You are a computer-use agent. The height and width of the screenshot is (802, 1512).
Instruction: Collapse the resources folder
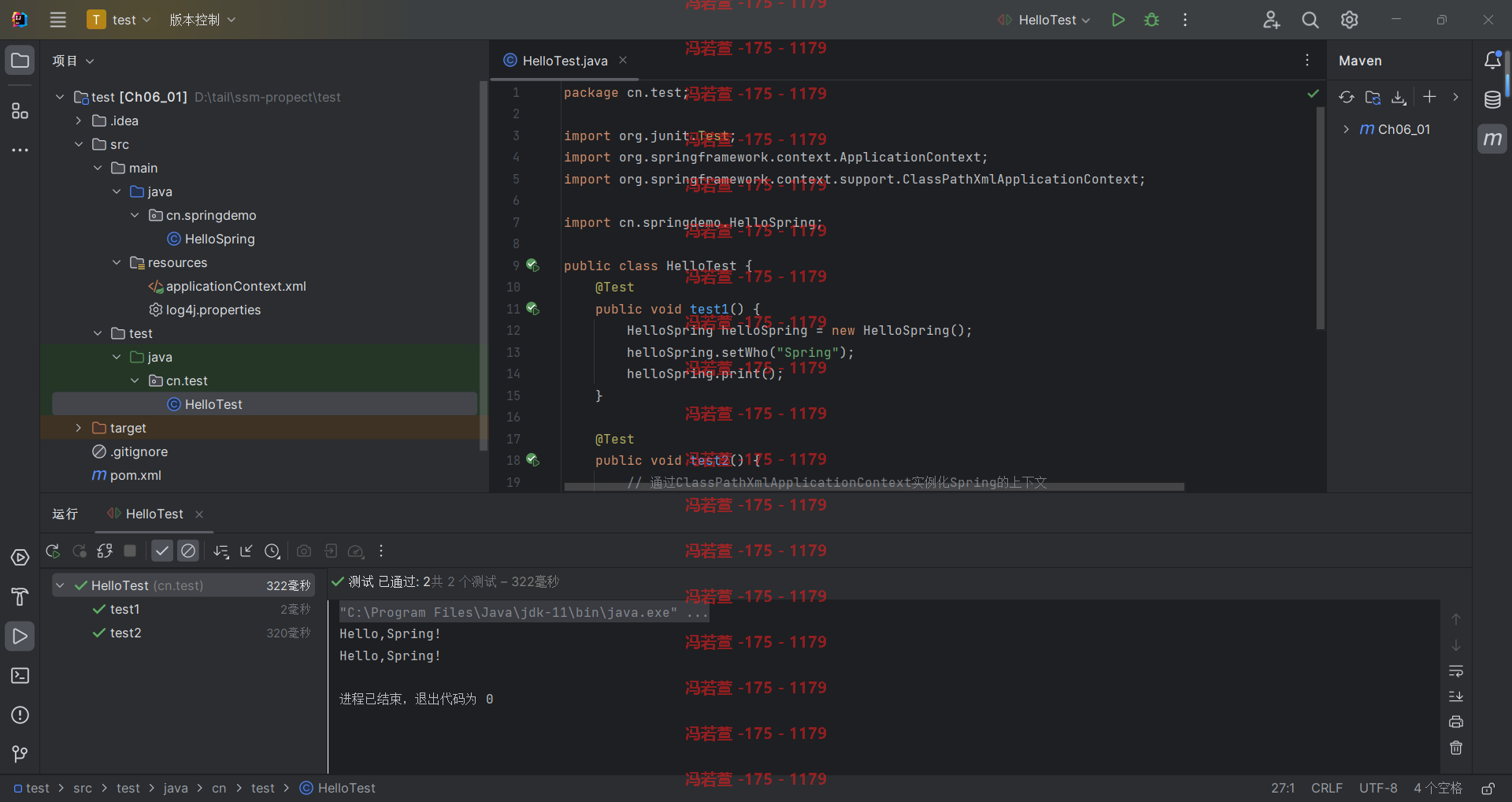click(x=117, y=262)
